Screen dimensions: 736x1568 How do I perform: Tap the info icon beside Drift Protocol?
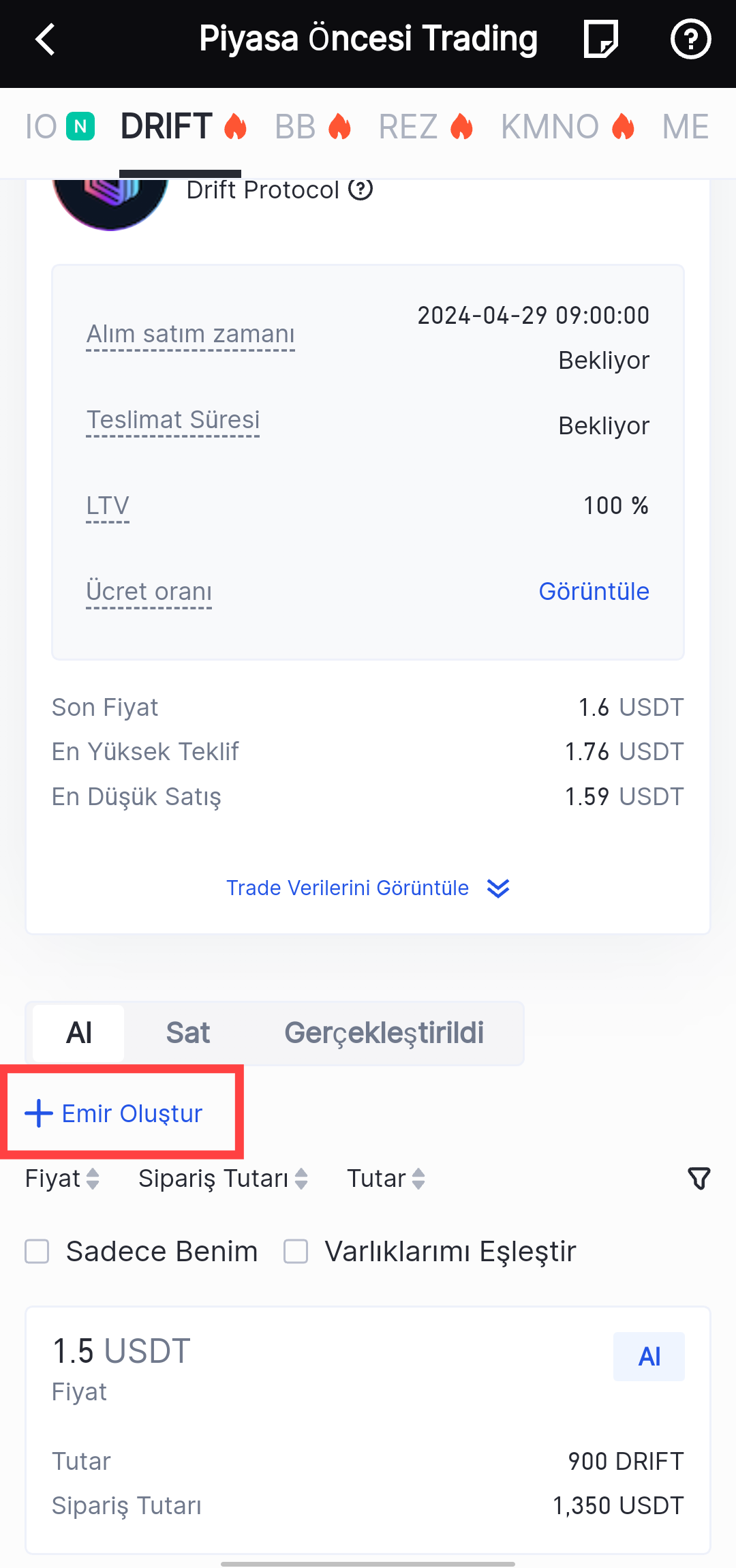361,190
